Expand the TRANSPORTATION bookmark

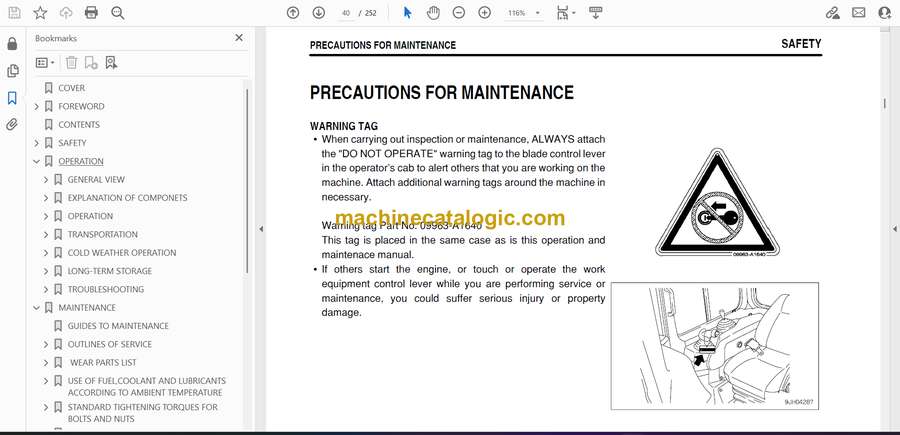click(46, 235)
